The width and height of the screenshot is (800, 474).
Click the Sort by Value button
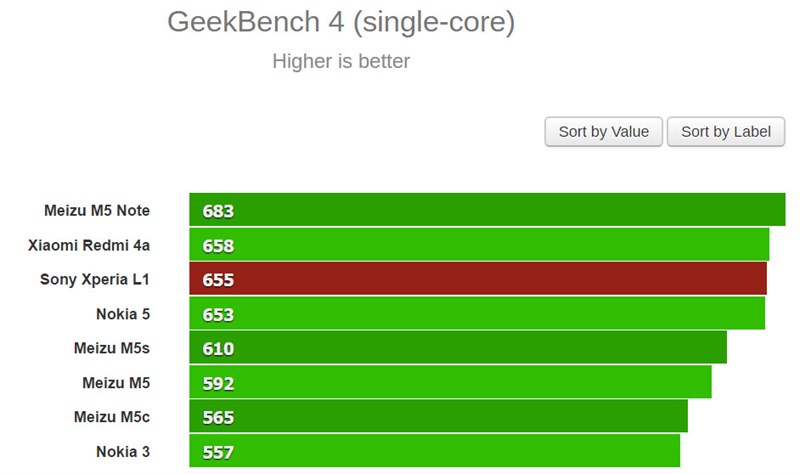pos(604,132)
